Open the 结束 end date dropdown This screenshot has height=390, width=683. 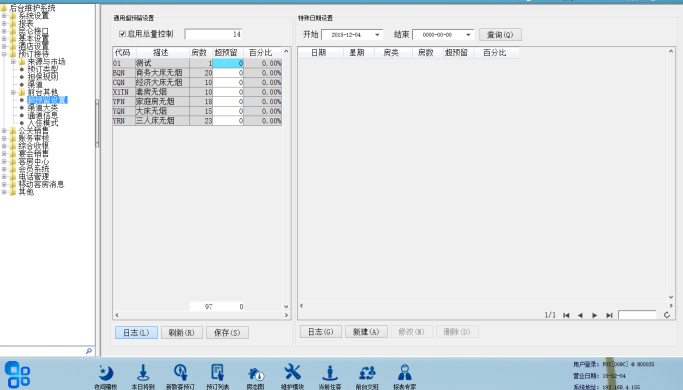[x=468, y=34]
